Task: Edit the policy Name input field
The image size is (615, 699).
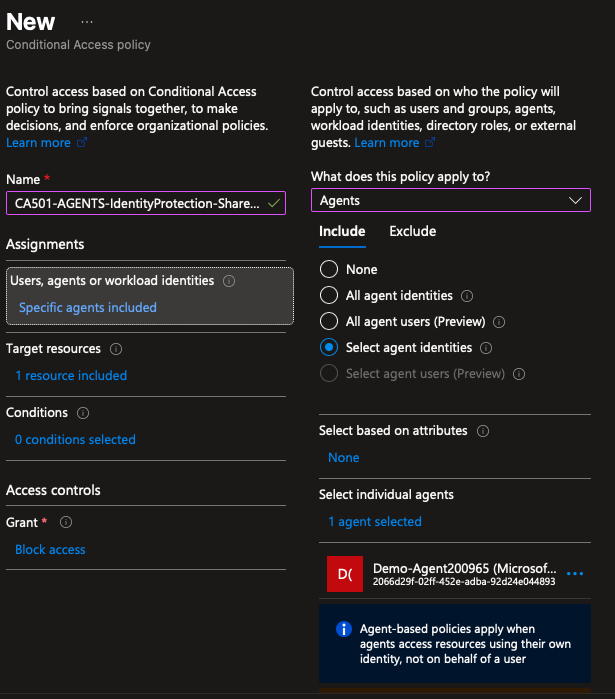Action: click(x=146, y=203)
